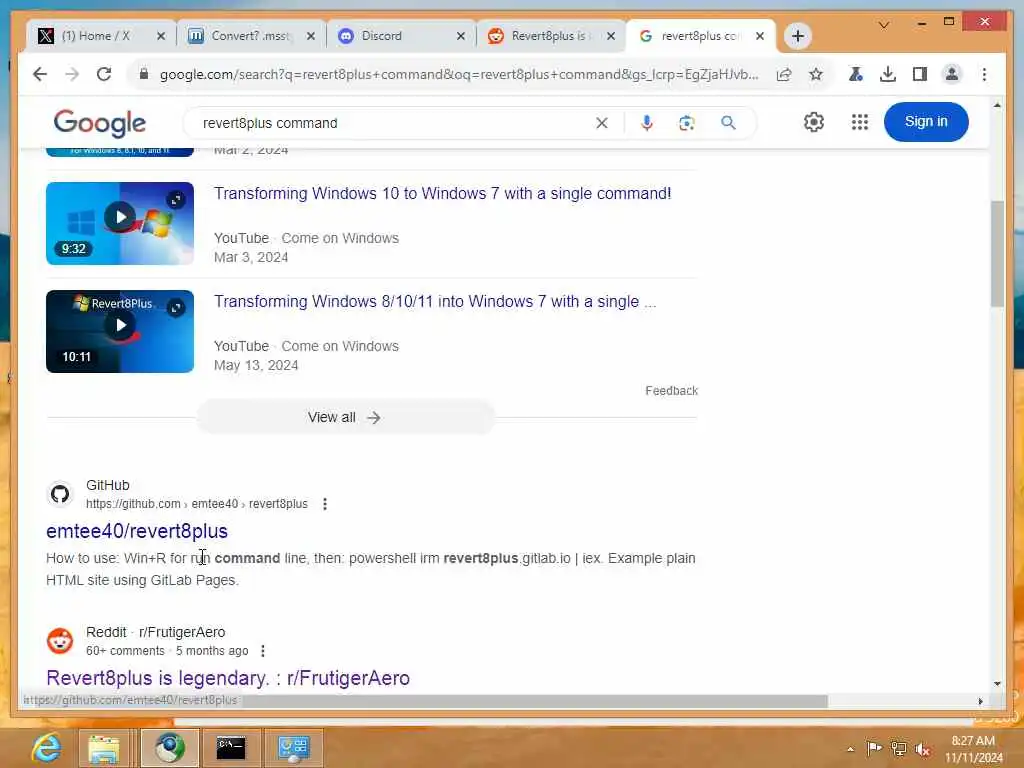Start a voice search with the microphone
This screenshot has height=768, width=1024.
click(x=647, y=123)
